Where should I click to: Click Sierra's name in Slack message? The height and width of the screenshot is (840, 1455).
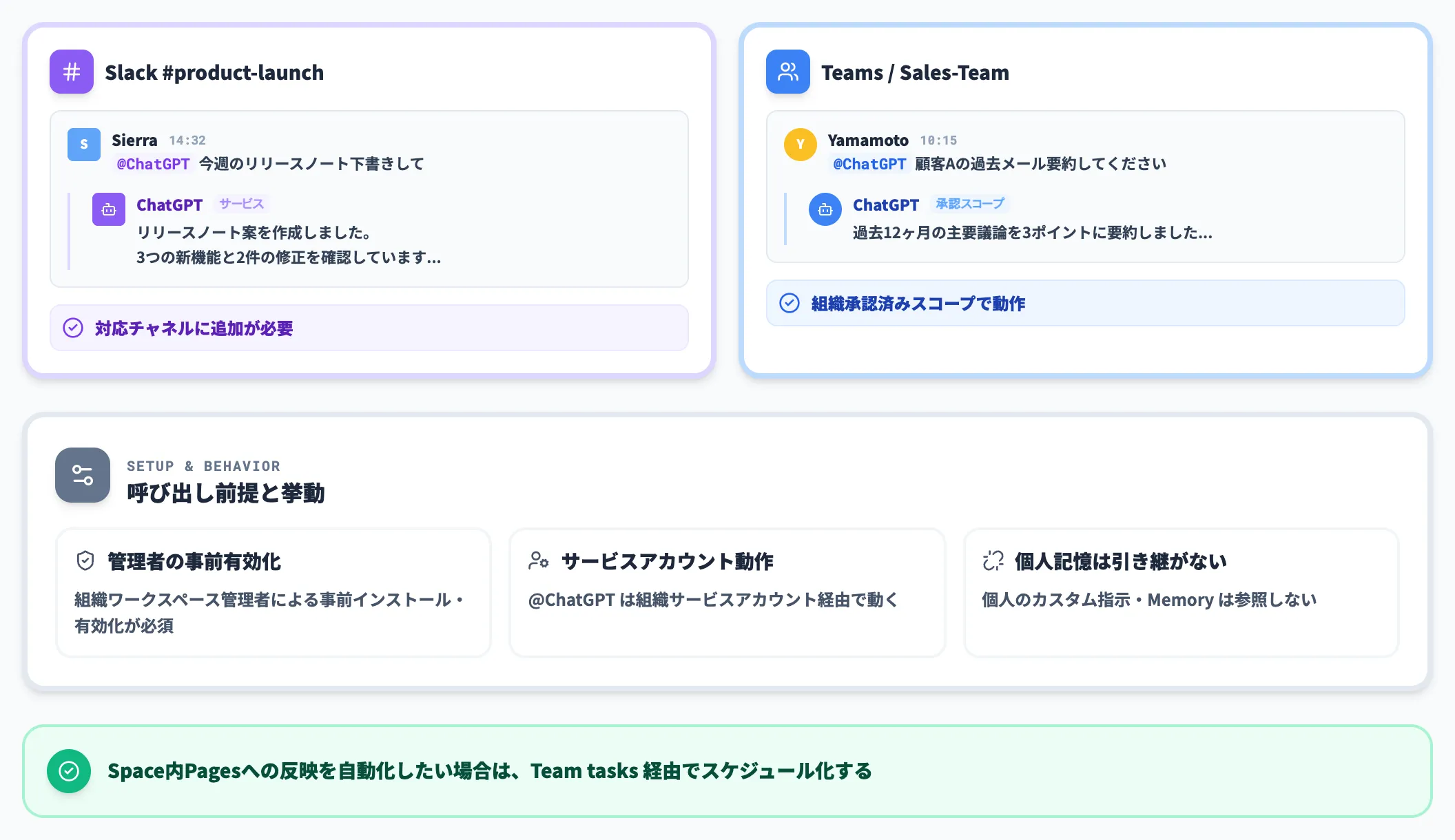pos(134,140)
